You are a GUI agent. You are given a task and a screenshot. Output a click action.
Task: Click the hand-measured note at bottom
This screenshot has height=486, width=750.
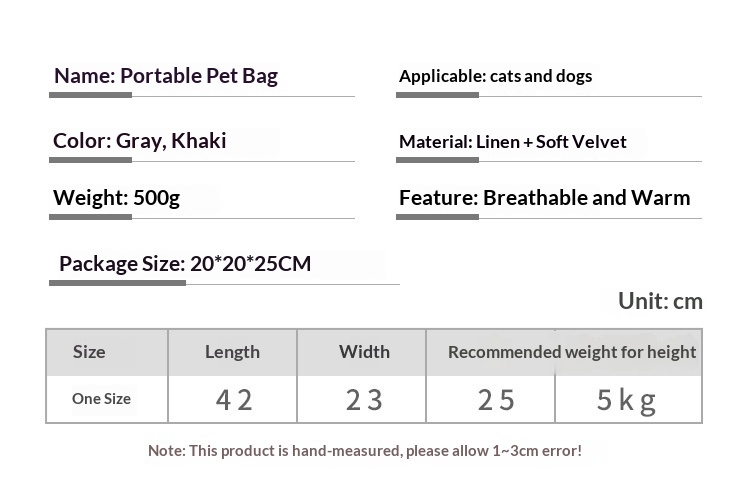[x=365, y=451]
